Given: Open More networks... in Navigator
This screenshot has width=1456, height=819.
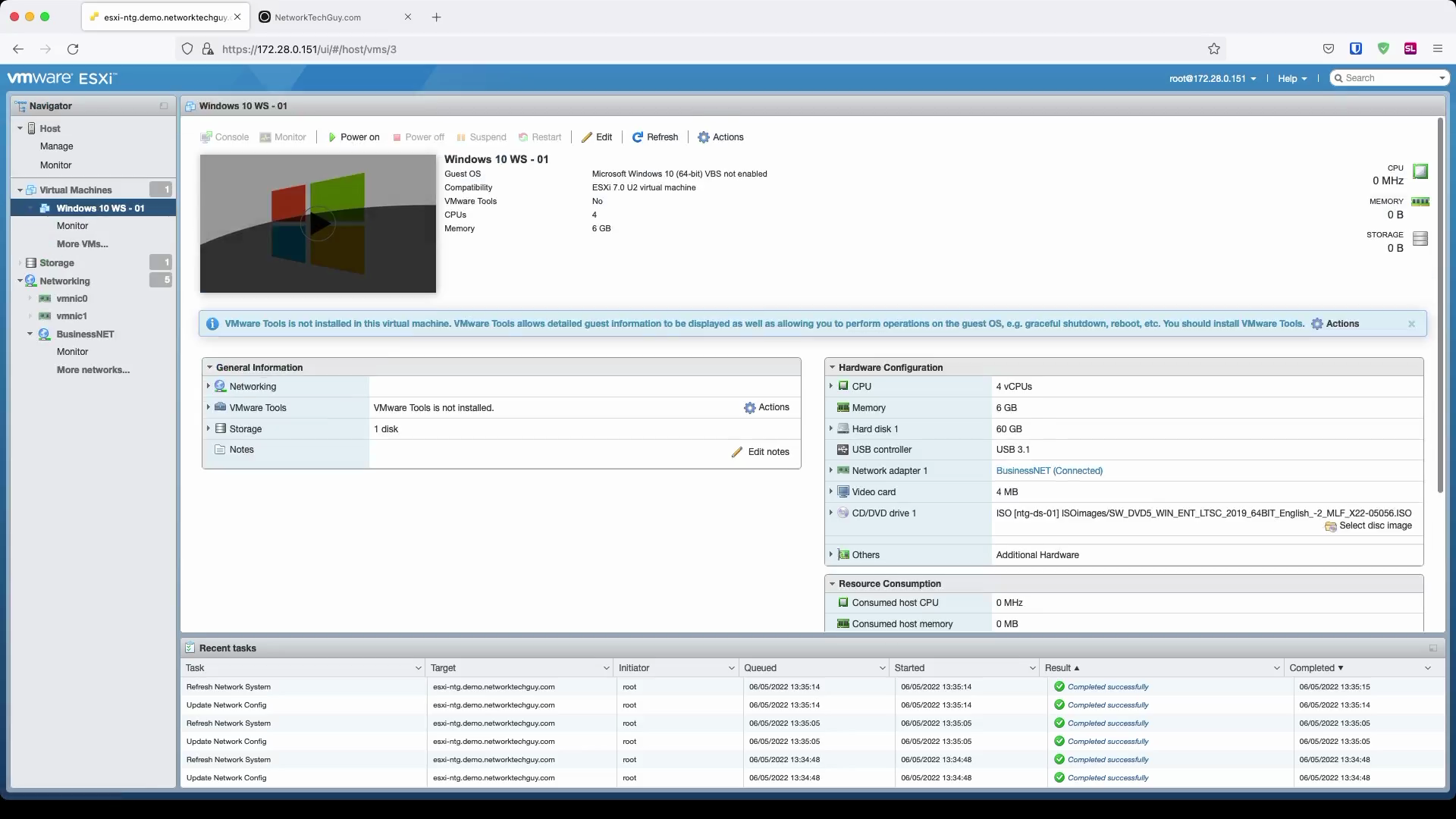Looking at the screenshot, I should (93, 370).
